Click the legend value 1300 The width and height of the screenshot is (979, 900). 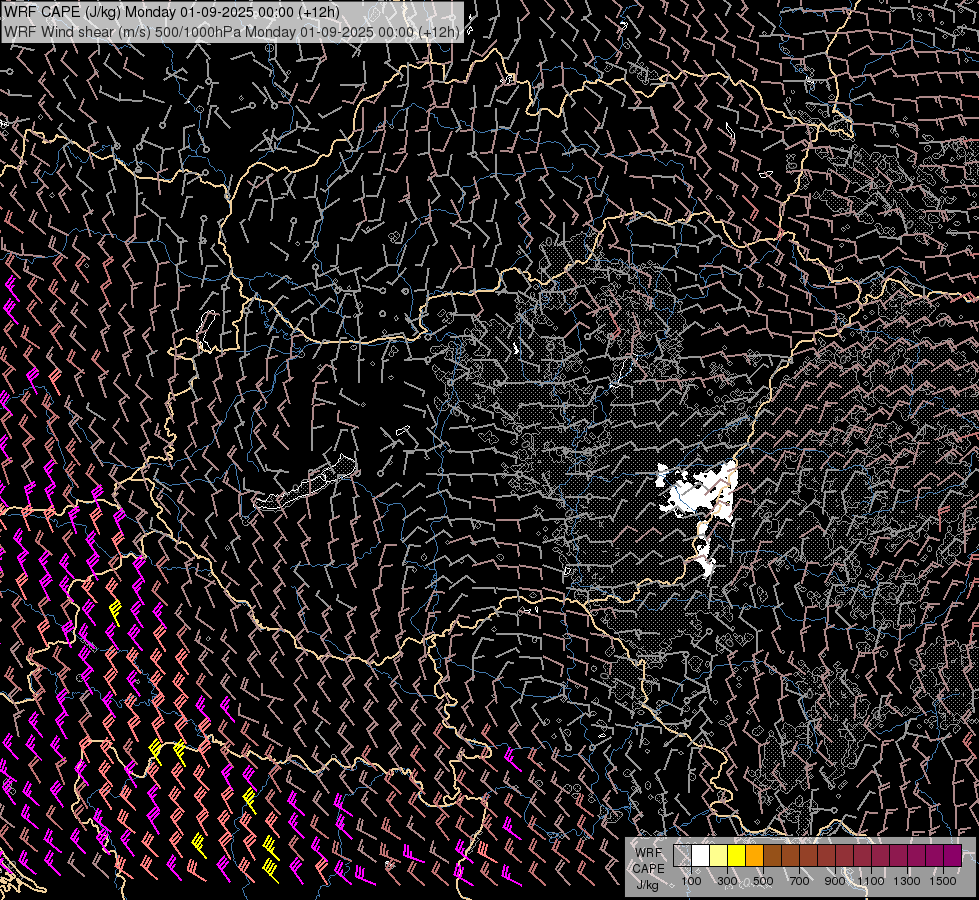[907, 881]
